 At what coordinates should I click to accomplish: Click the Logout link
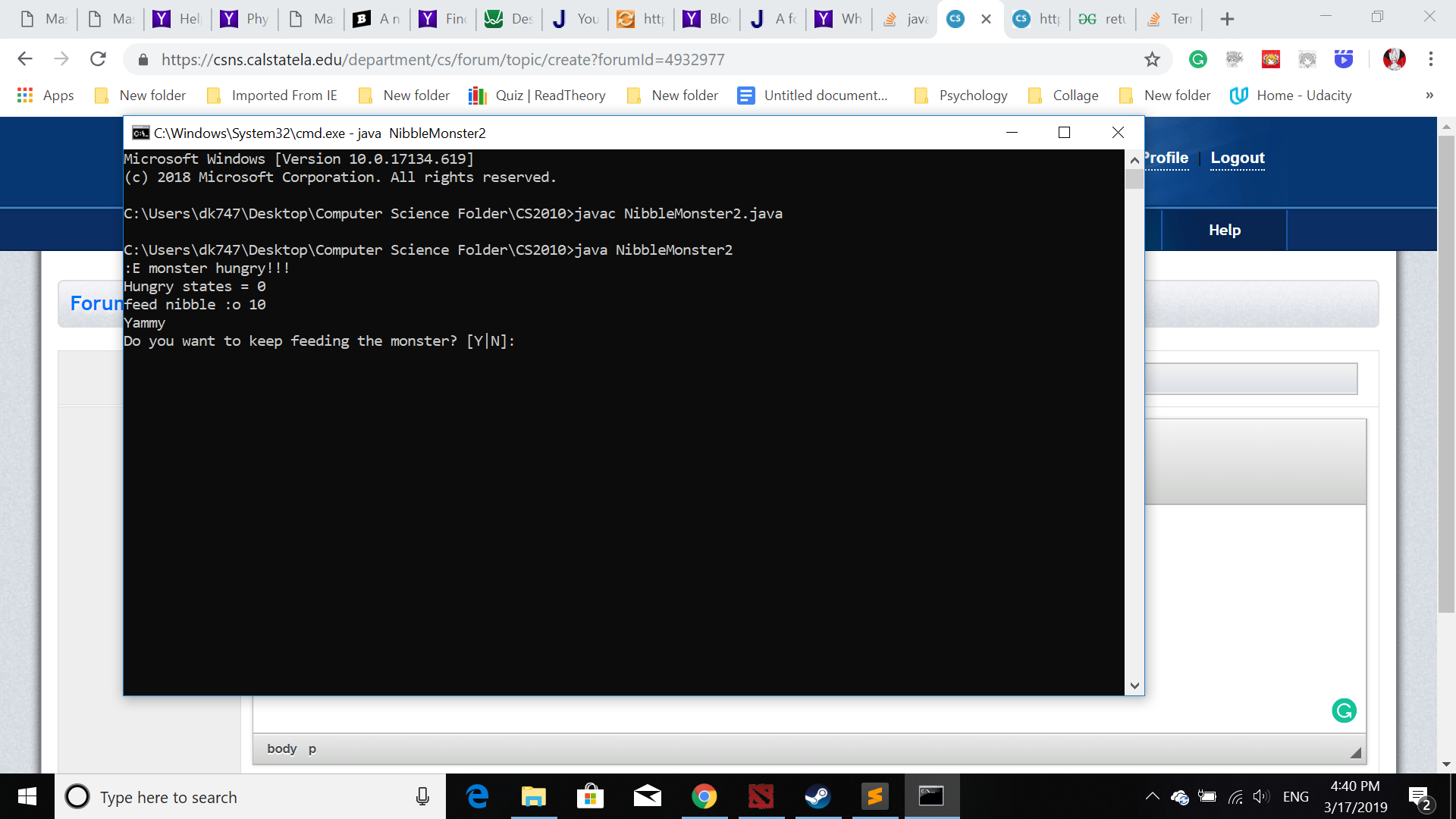click(1237, 158)
